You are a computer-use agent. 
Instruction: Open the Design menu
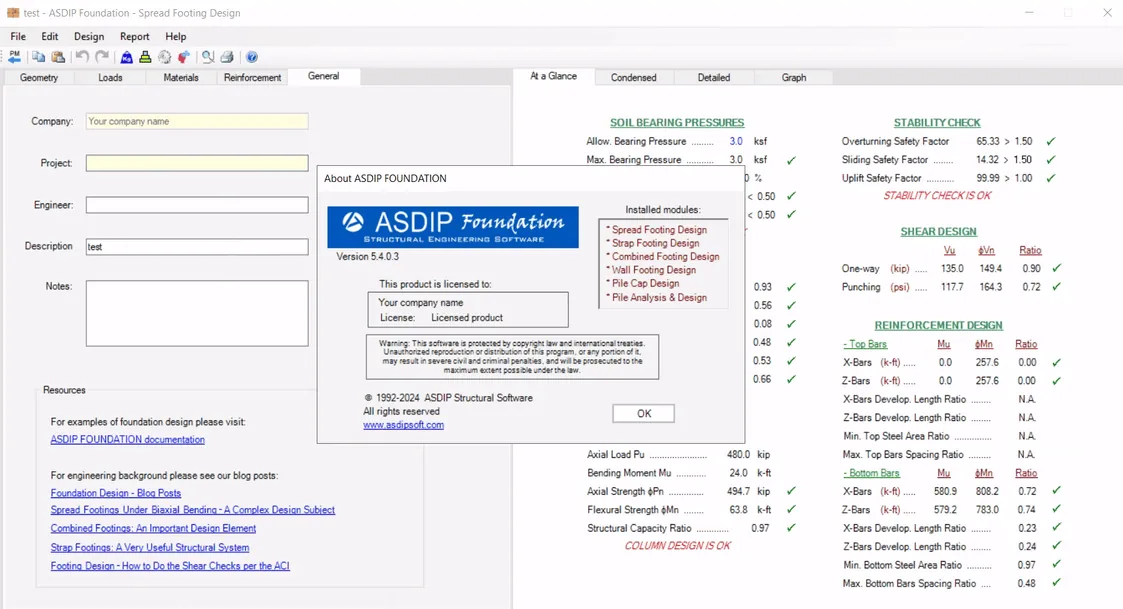pyautogui.click(x=89, y=37)
